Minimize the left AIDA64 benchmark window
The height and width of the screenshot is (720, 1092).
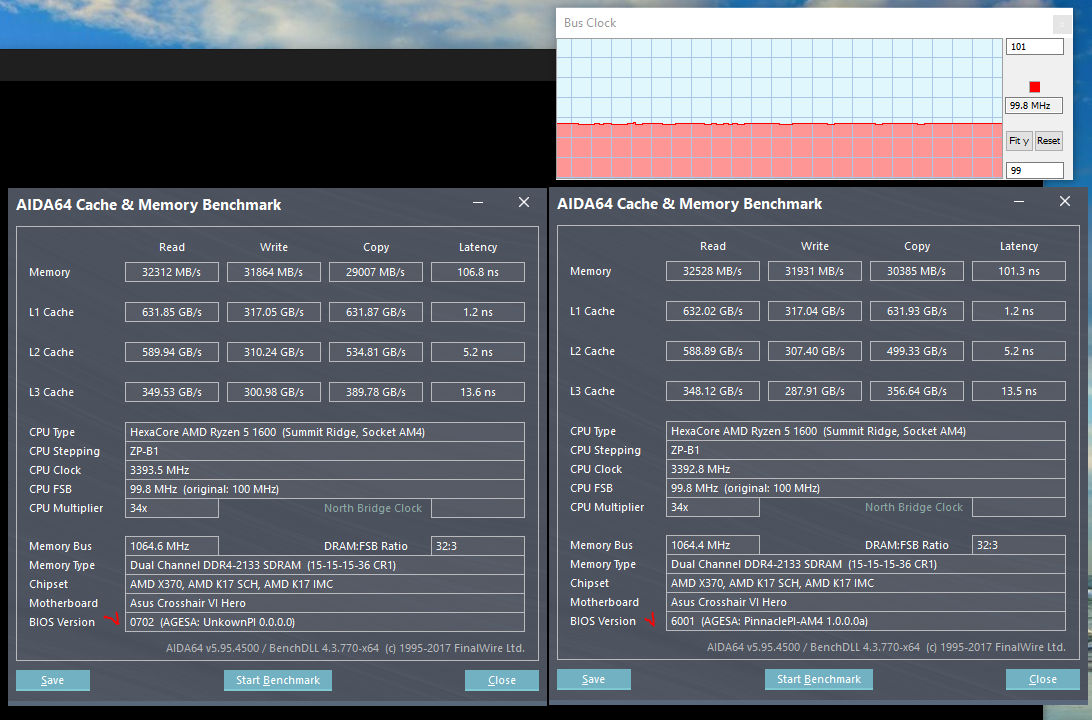478,203
